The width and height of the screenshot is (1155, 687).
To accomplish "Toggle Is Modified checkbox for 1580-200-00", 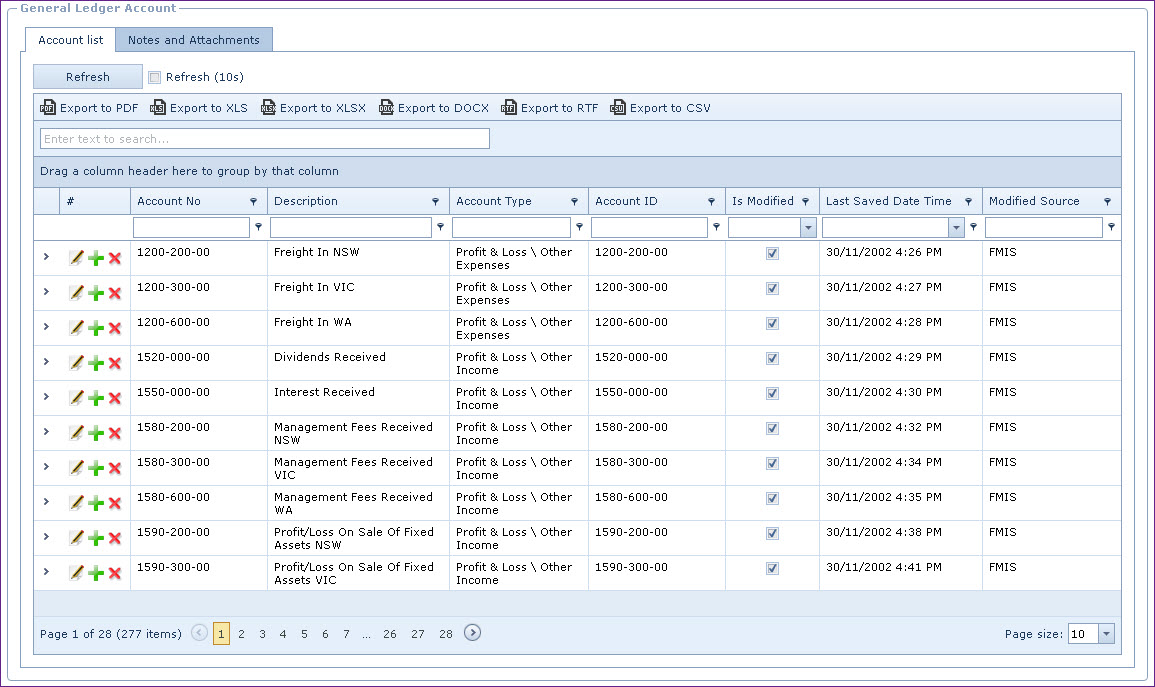I will (x=772, y=429).
